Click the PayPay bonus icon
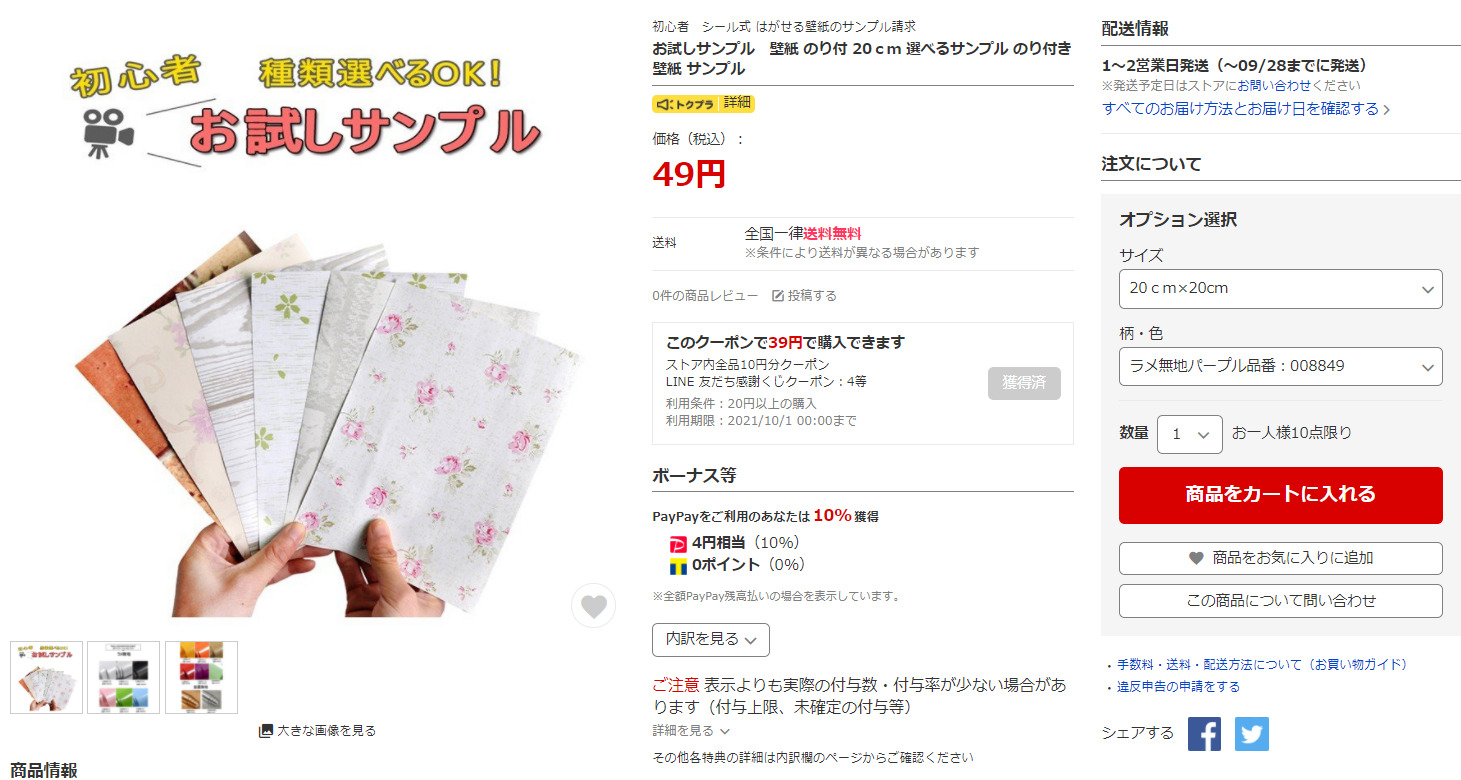 pos(678,544)
